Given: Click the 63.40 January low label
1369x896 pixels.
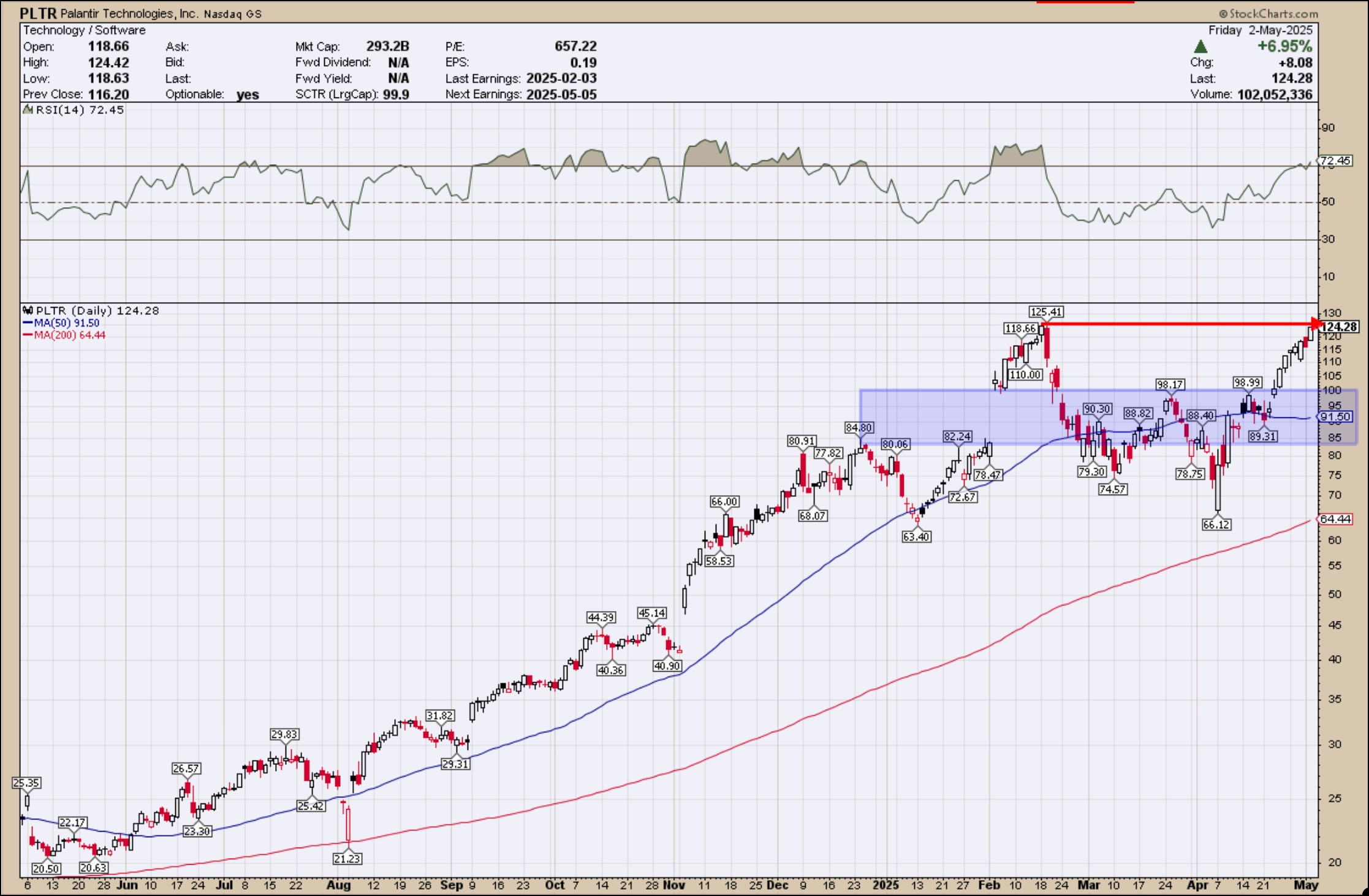Looking at the screenshot, I should click(916, 537).
